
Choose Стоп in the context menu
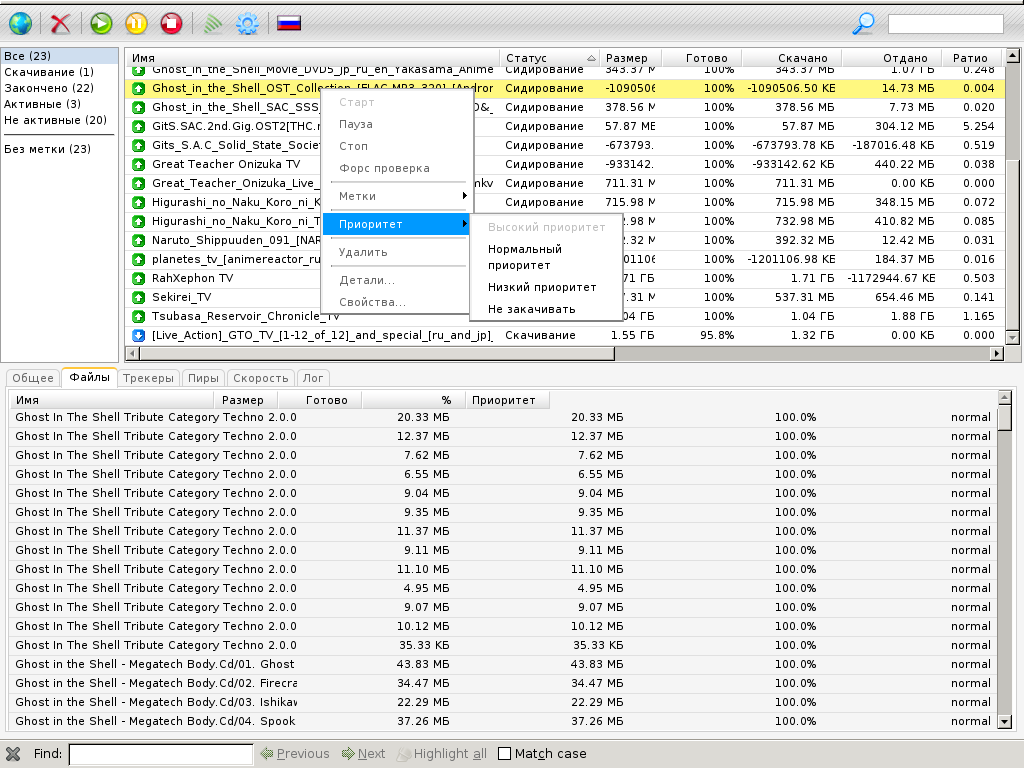pos(353,146)
